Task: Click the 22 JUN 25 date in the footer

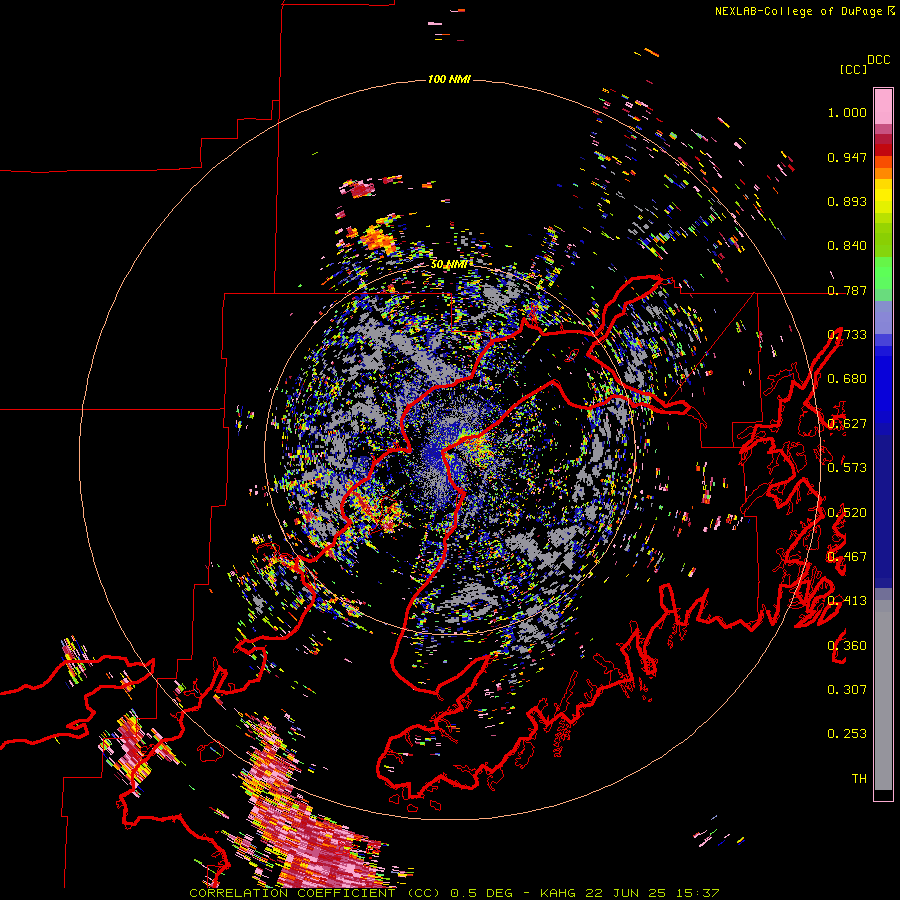Action: click(x=626, y=893)
